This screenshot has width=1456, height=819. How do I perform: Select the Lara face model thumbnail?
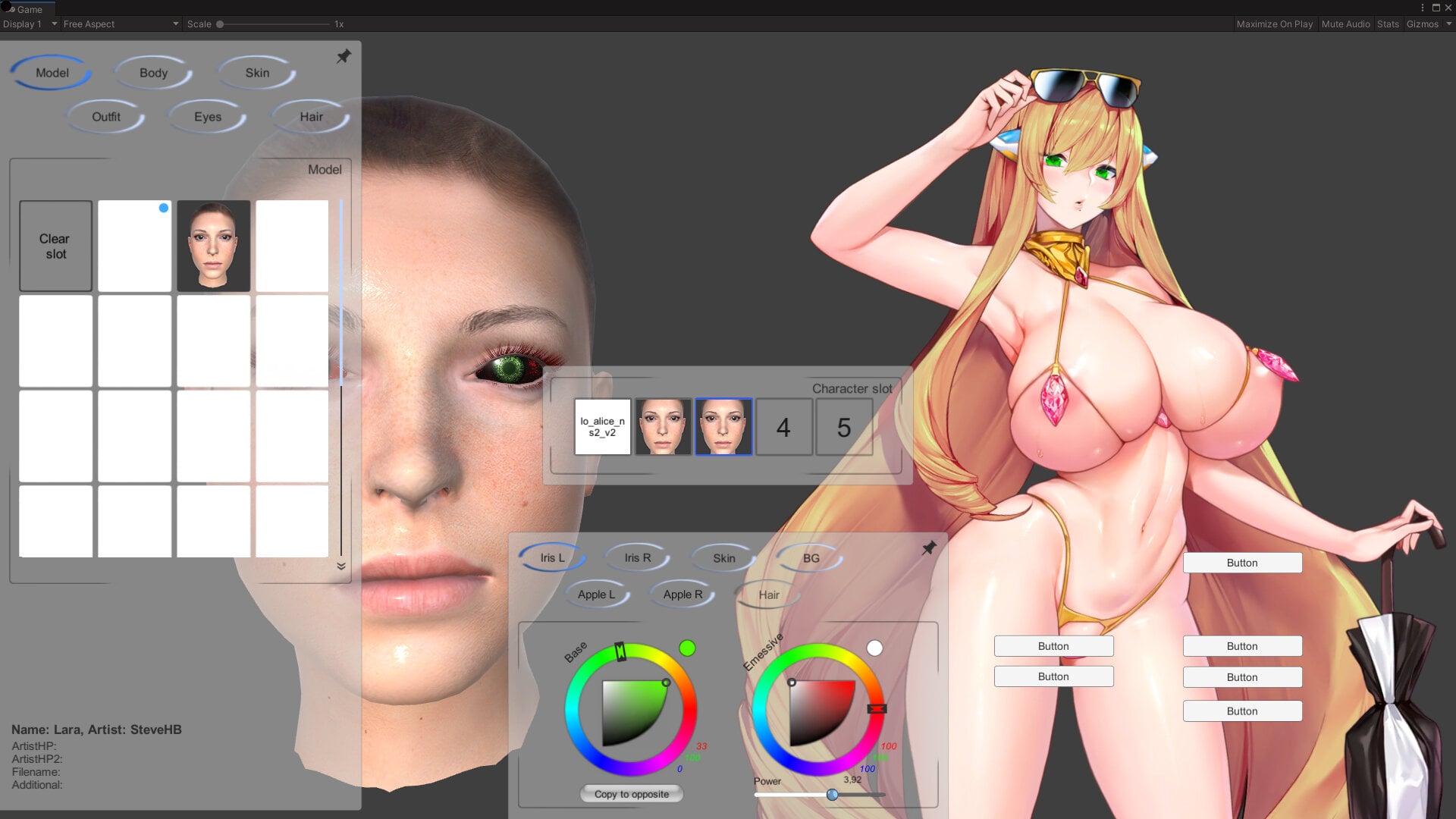pyautogui.click(x=213, y=246)
